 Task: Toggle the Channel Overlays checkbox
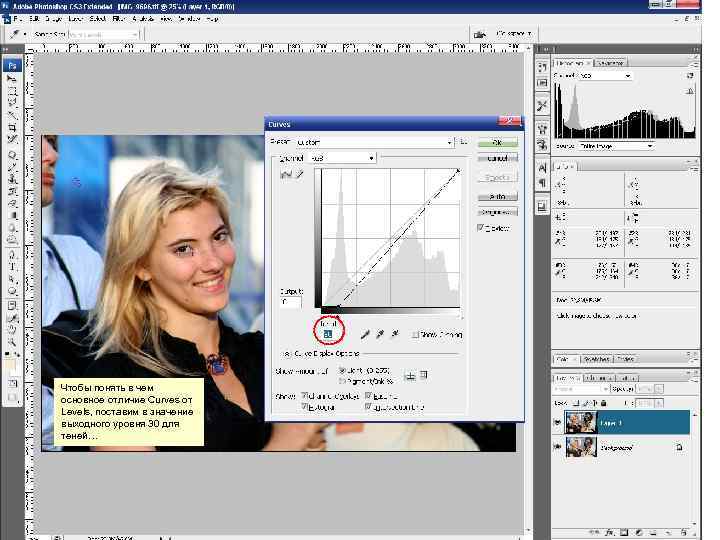[x=304, y=395]
